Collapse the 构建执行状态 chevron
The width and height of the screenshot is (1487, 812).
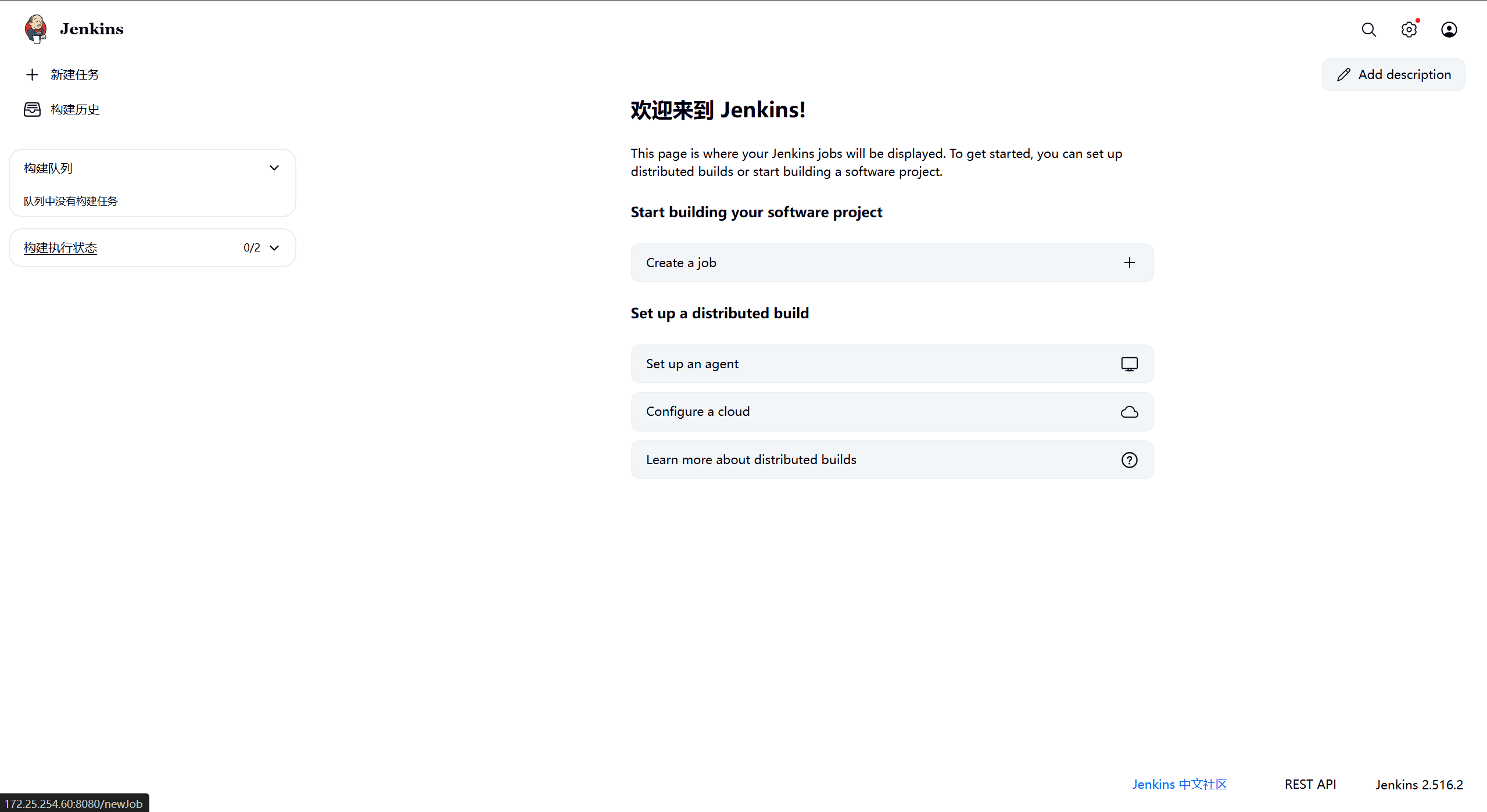274,248
